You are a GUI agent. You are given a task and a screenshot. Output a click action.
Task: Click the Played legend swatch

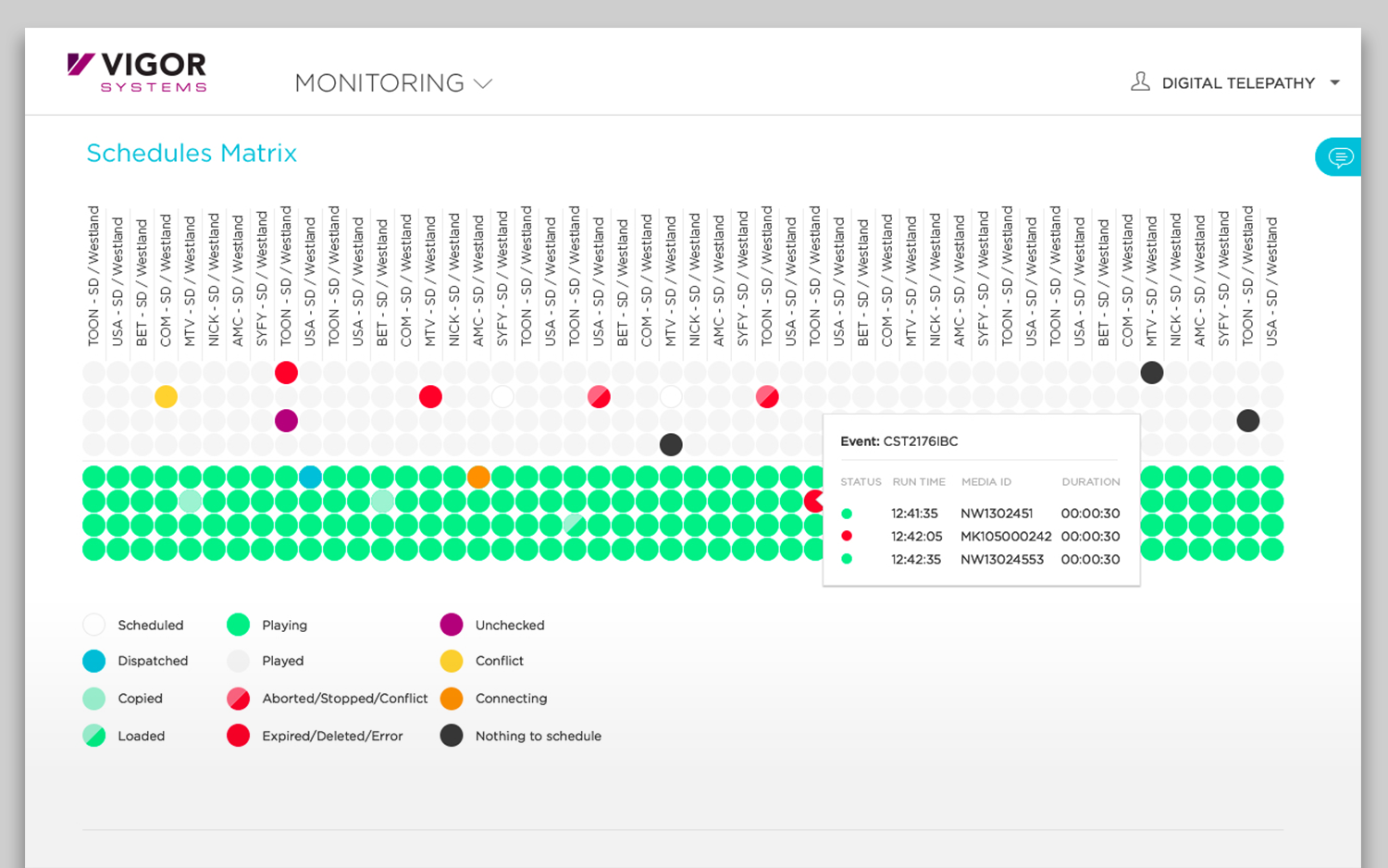click(x=239, y=661)
